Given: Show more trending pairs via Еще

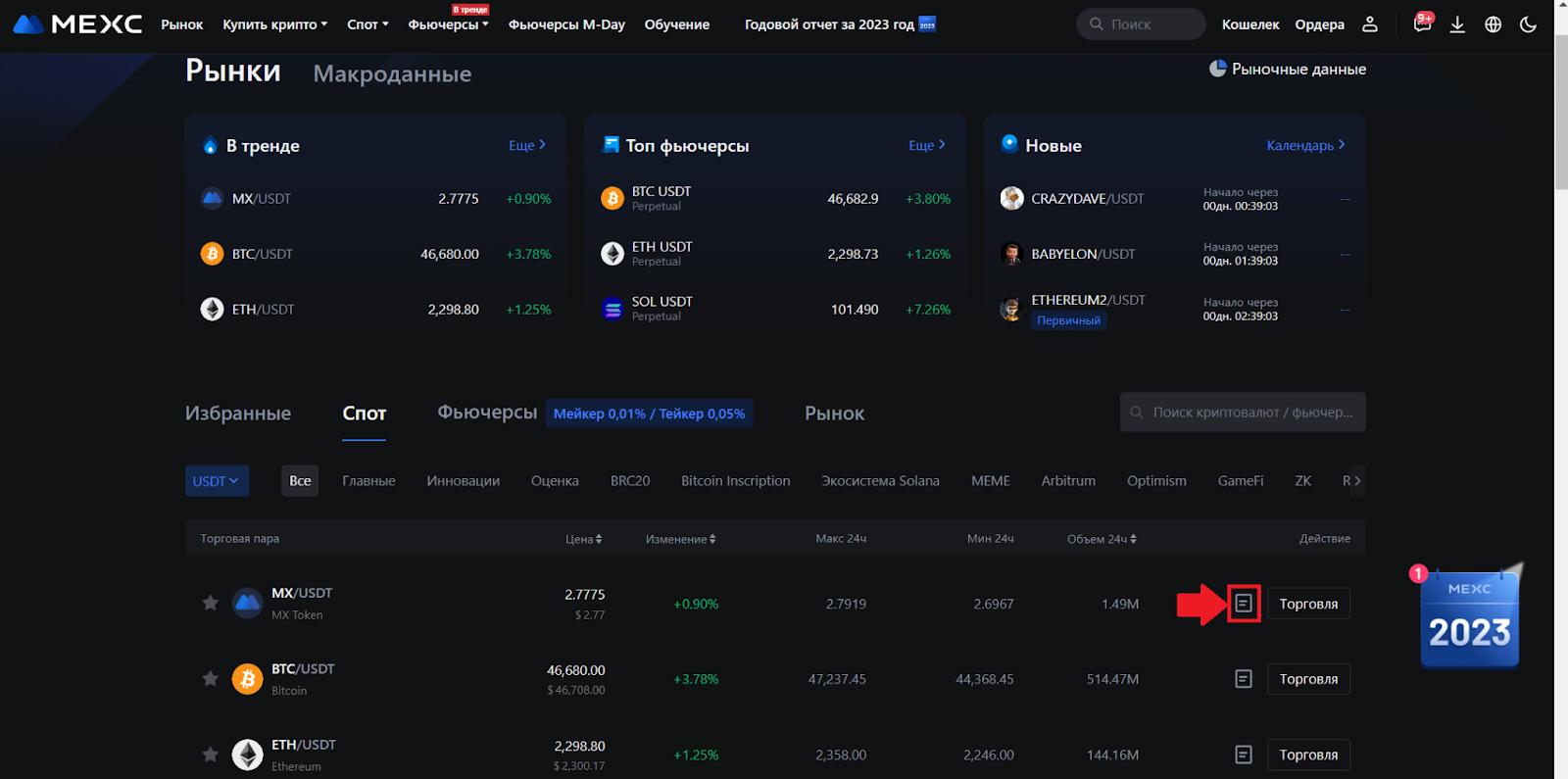Looking at the screenshot, I should coord(527,145).
